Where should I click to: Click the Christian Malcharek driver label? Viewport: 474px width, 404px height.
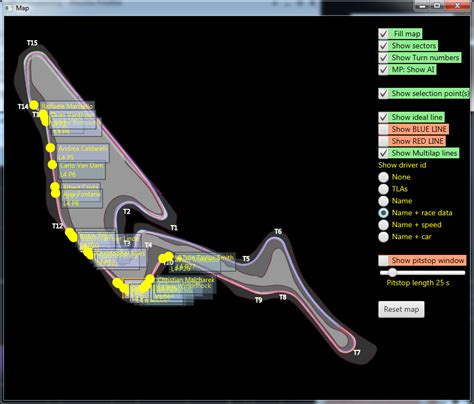coord(186,280)
